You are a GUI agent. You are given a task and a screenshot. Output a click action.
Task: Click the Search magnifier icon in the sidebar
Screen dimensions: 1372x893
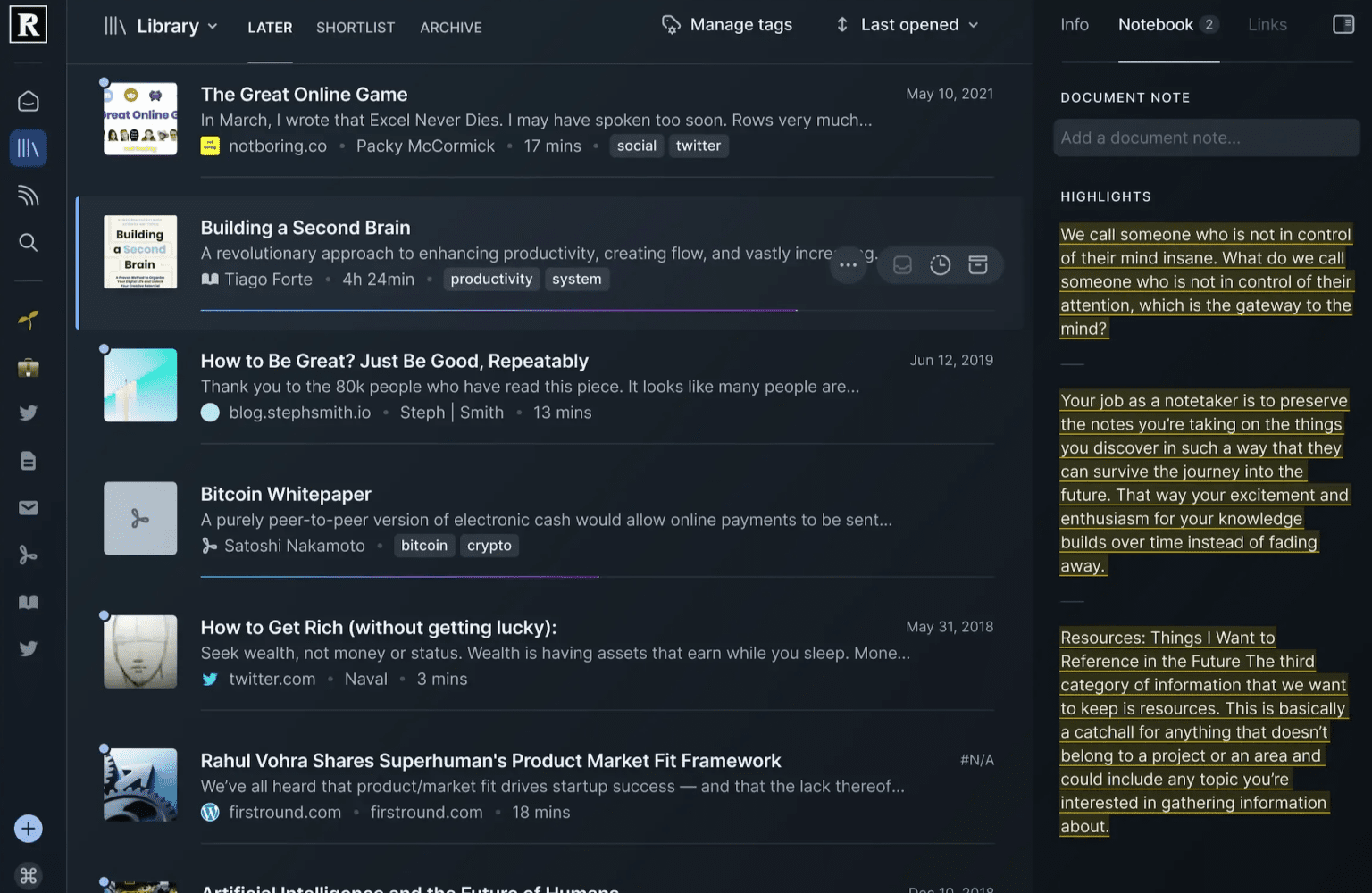pyautogui.click(x=29, y=243)
